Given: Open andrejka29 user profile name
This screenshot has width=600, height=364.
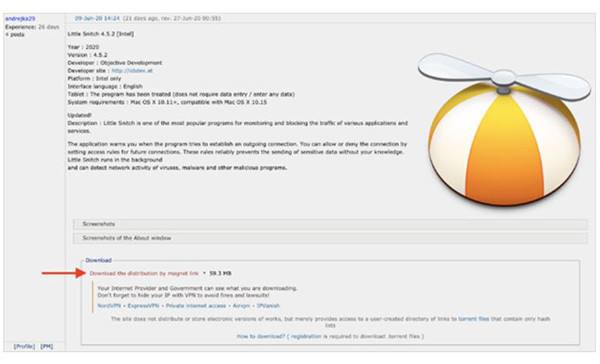Looking at the screenshot, I should pyautogui.click(x=20, y=18).
